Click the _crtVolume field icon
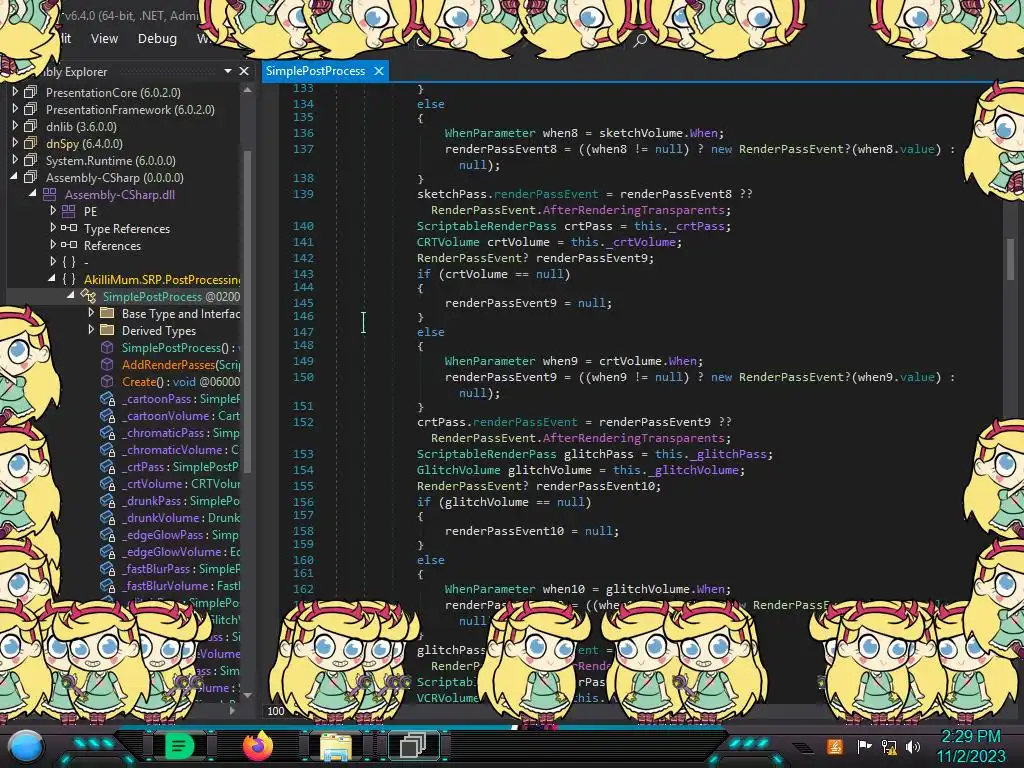 coord(108,483)
